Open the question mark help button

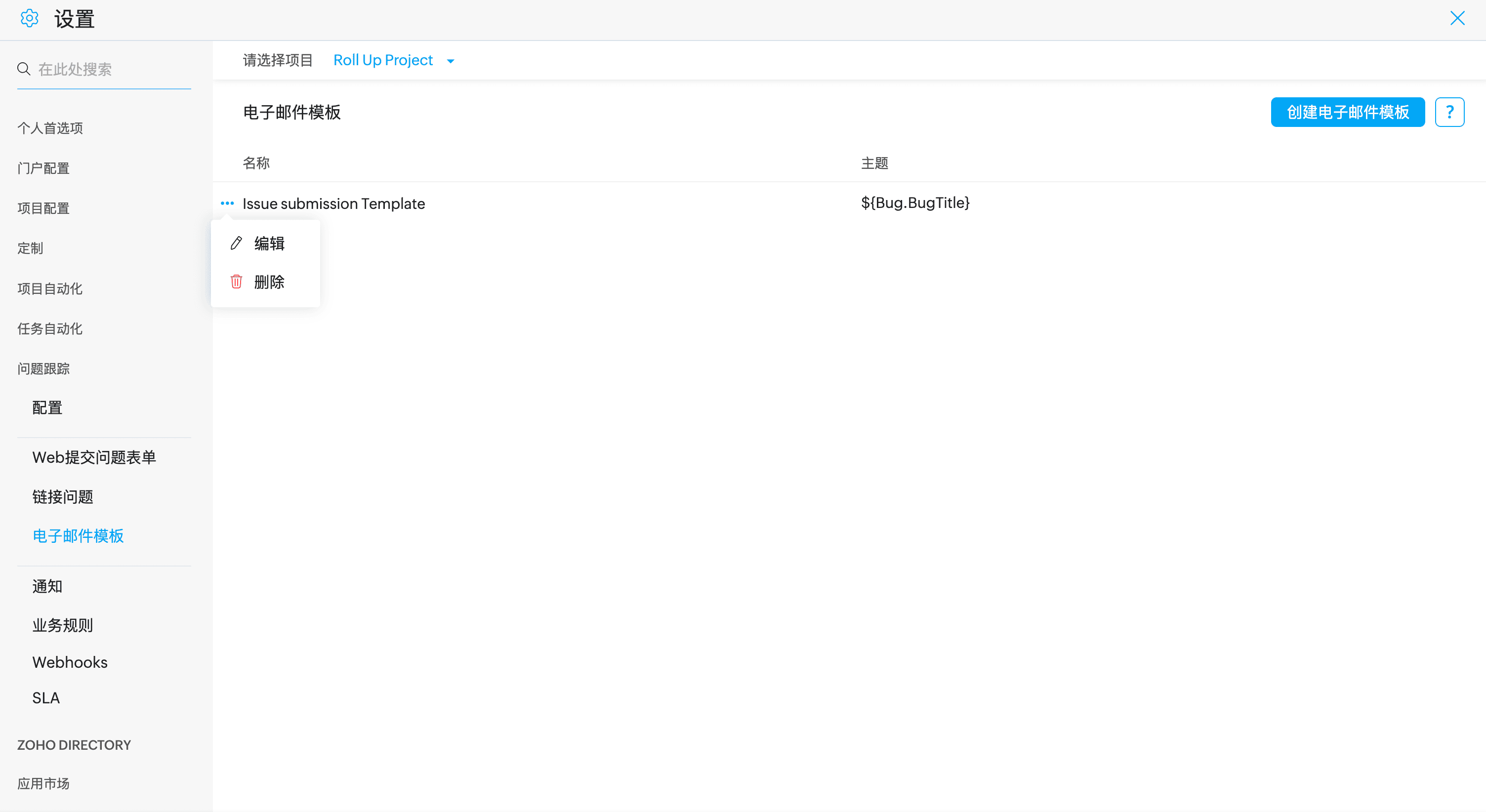click(x=1449, y=112)
